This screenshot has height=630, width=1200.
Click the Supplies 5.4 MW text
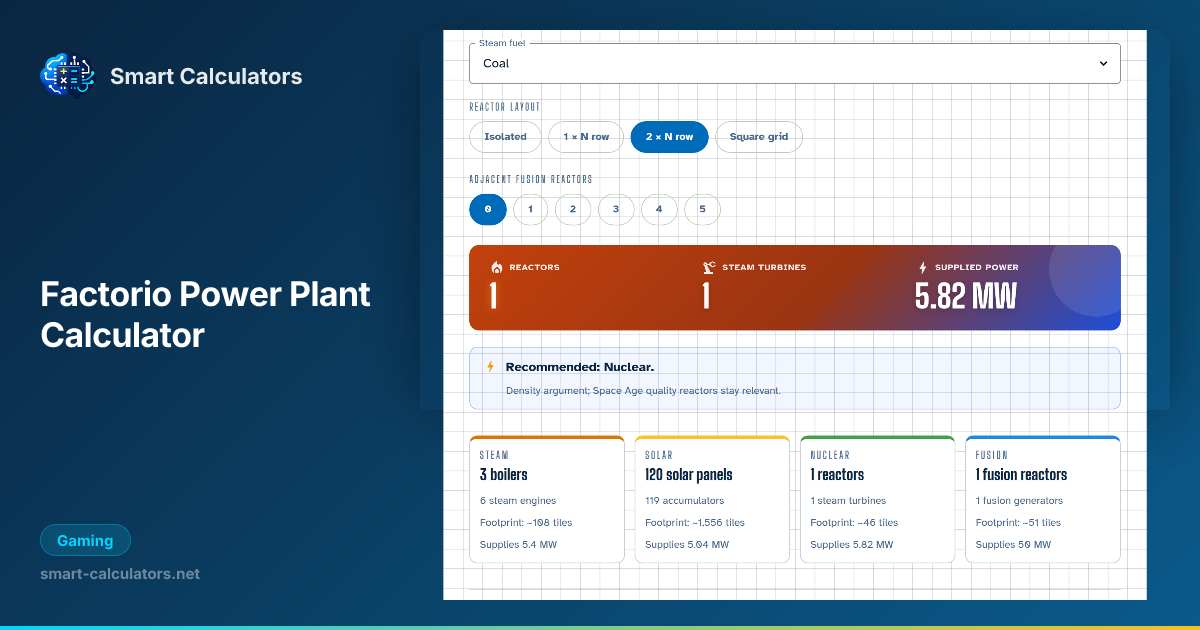(x=517, y=544)
